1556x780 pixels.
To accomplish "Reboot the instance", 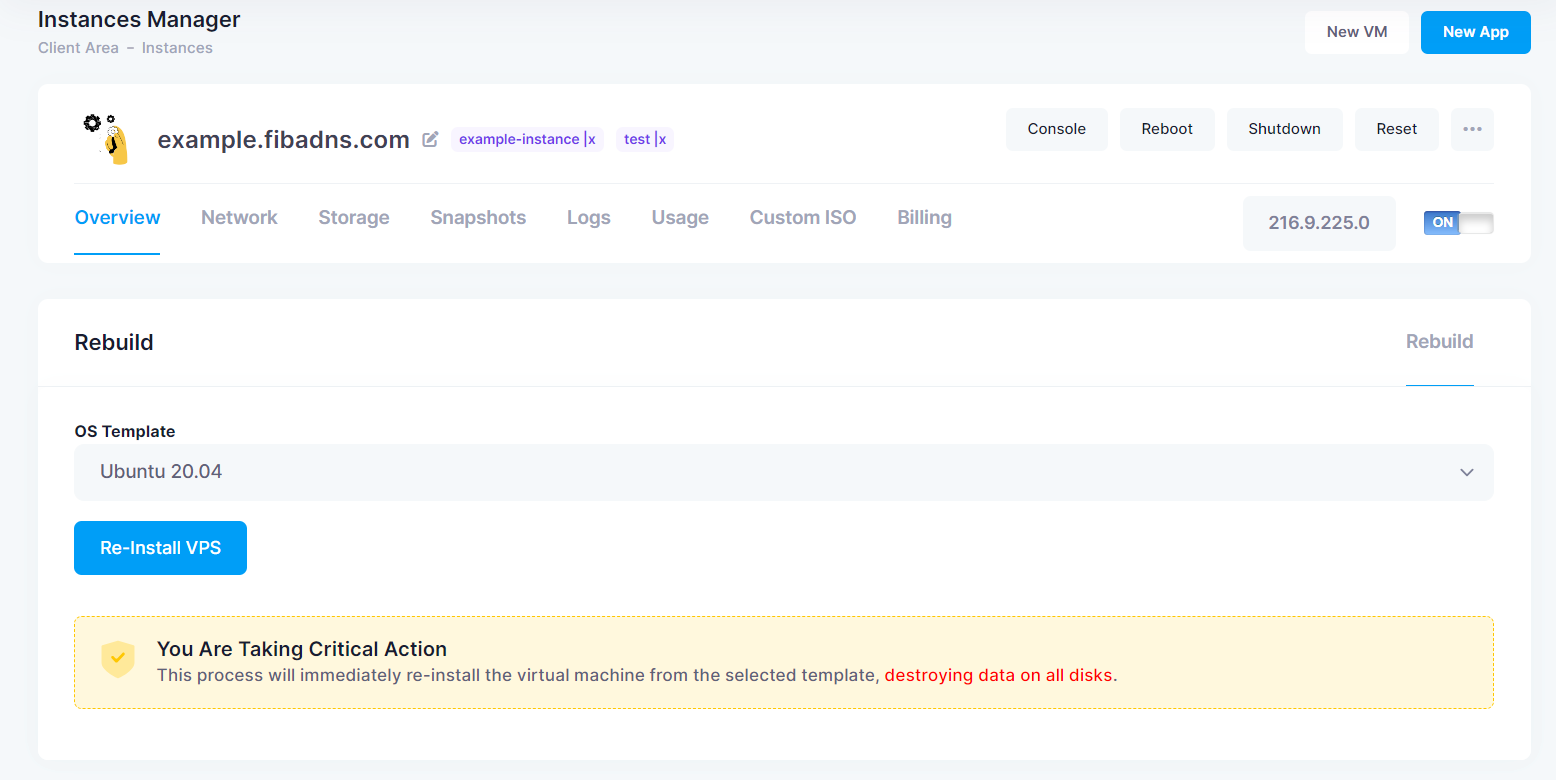I will pyautogui.click(x=1167, y=129).
